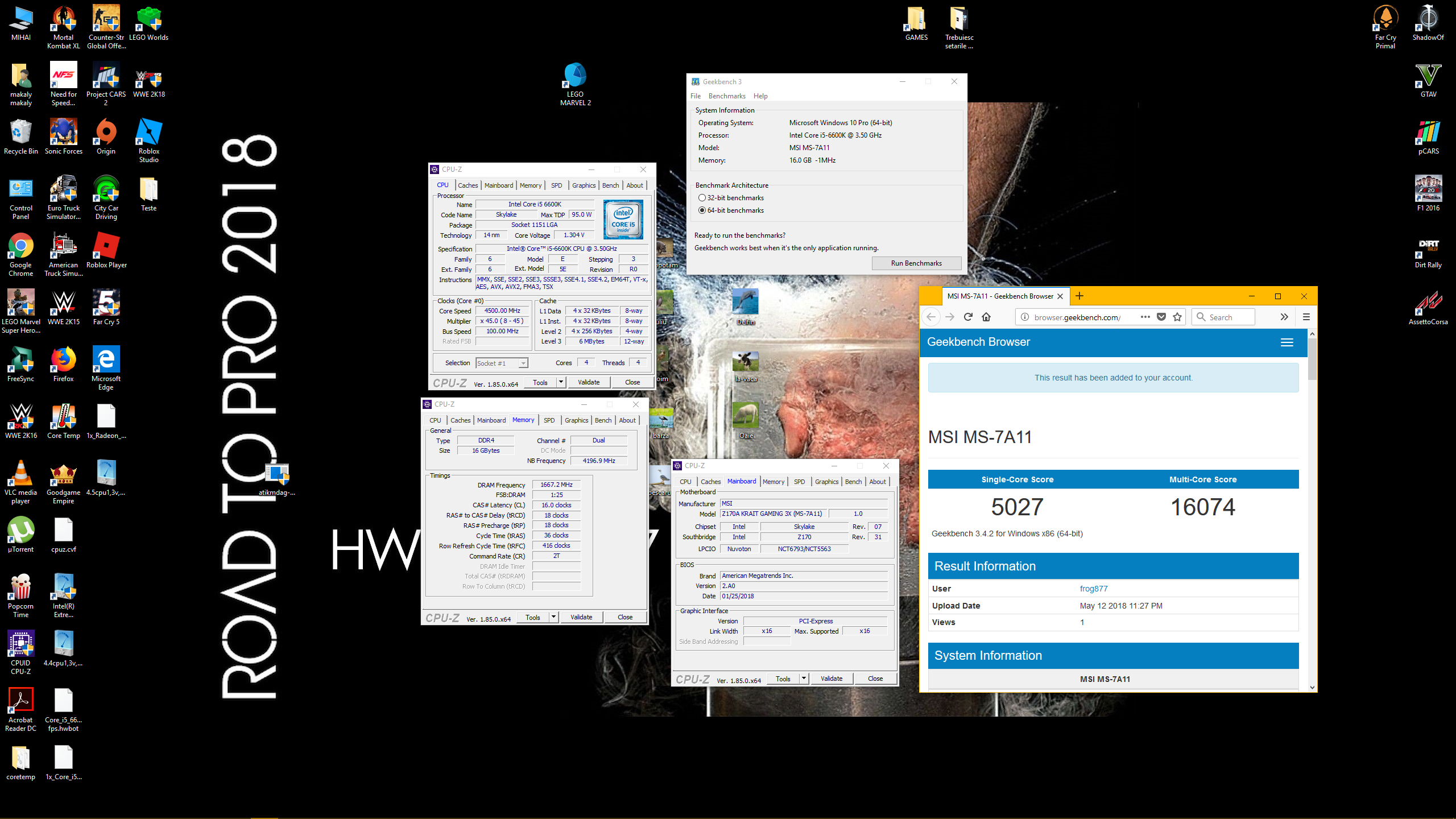Open the GAMES folder on the desktop
Viewport: 1456px width, 819px height.
916,24
